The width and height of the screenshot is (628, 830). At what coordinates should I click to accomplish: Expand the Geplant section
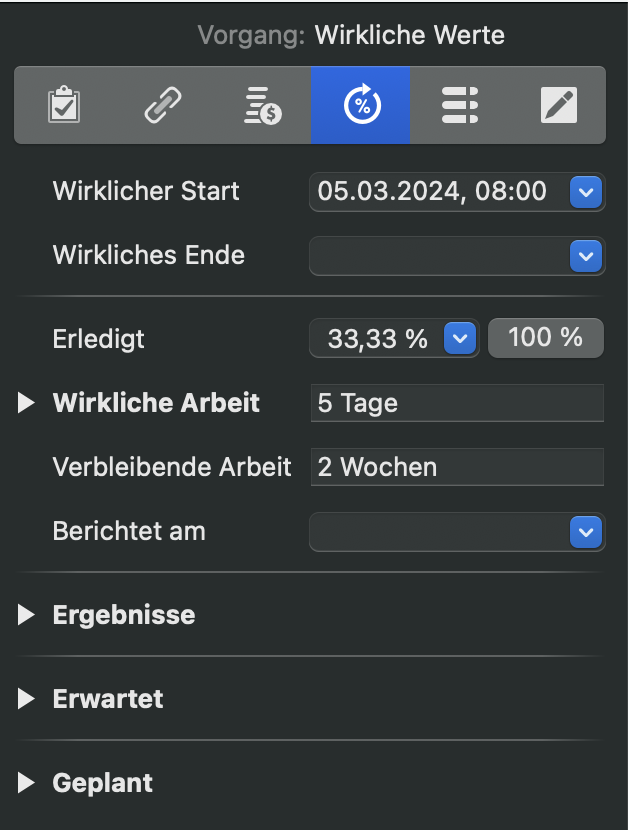24,783
